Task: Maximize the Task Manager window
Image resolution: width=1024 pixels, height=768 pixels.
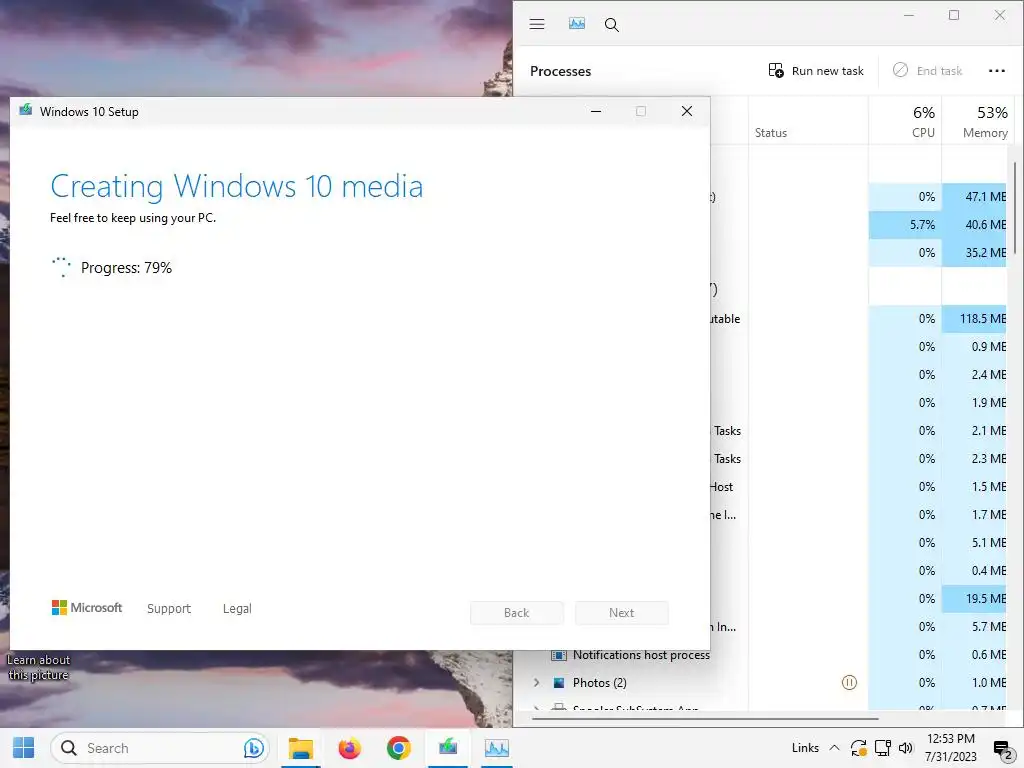Action: click(954, 15)
